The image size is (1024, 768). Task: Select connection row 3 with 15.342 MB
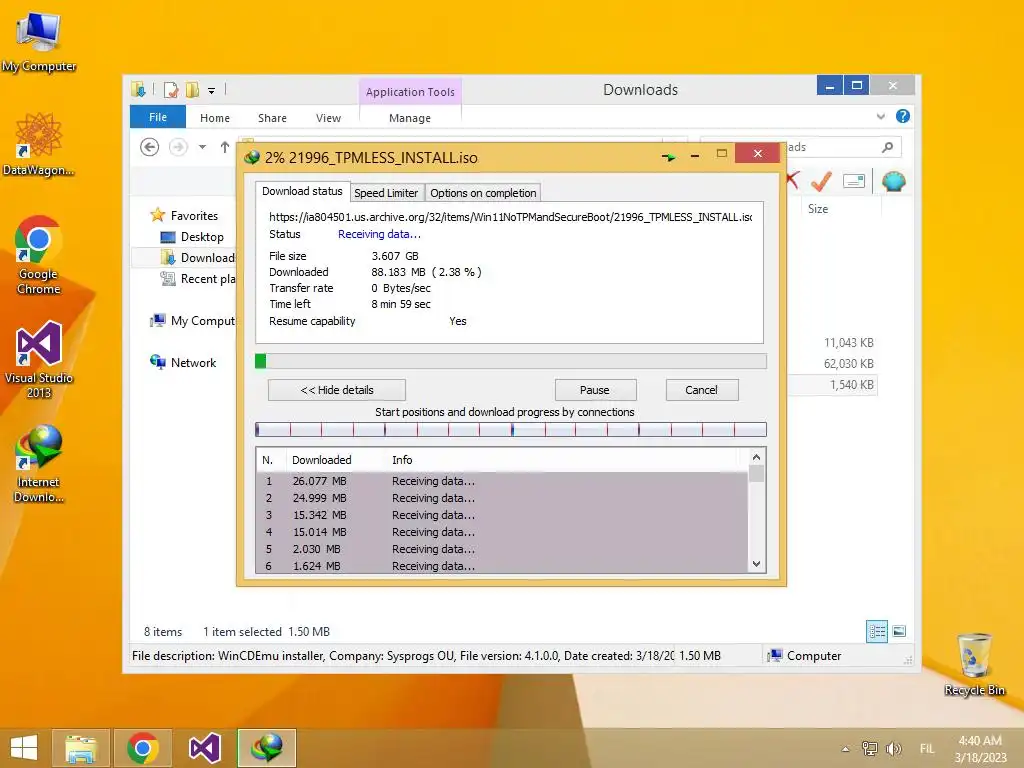point(502,515)
